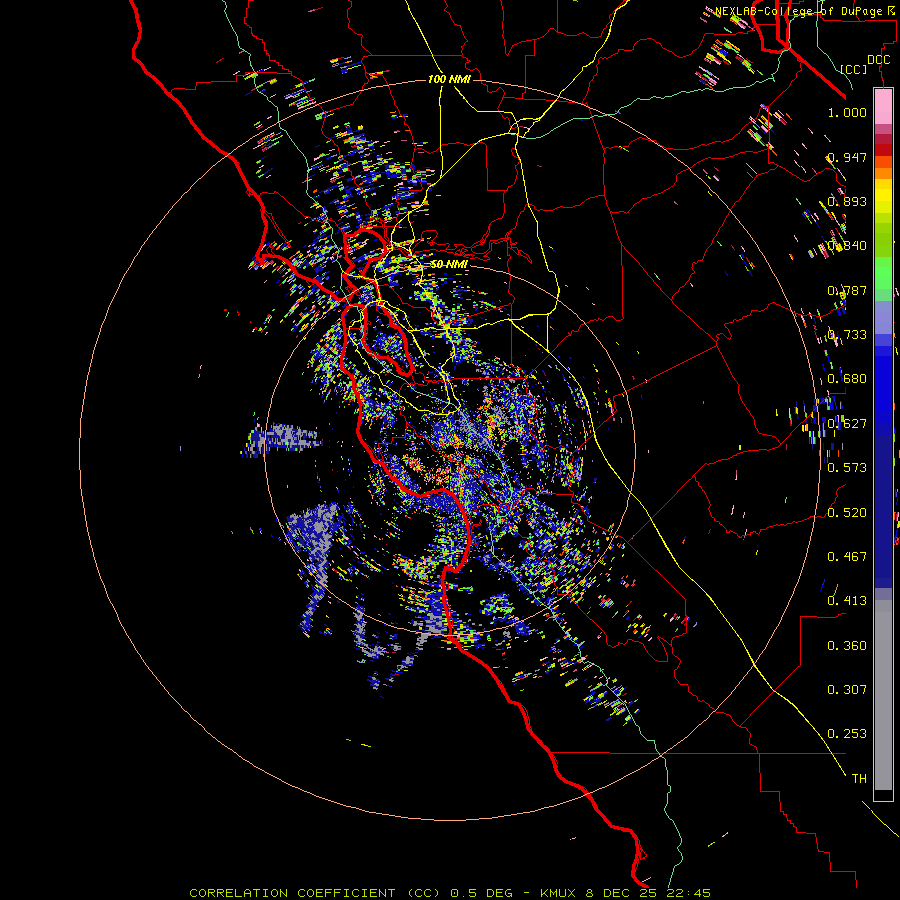The image size is (900, 900).
Task: Click the 100 NMI range ring label
Action: pos(449,79)
